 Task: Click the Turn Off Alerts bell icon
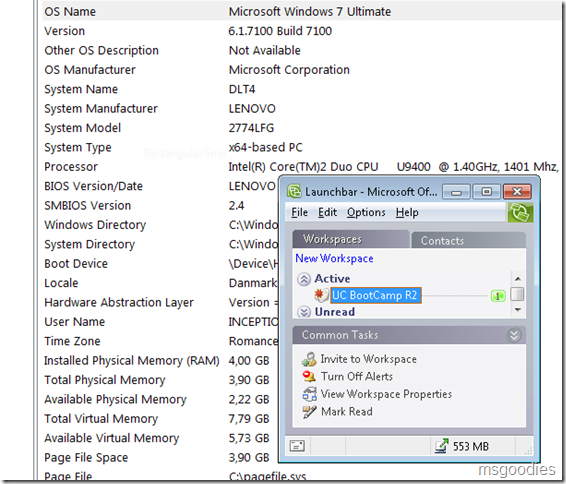pos(309,376)
